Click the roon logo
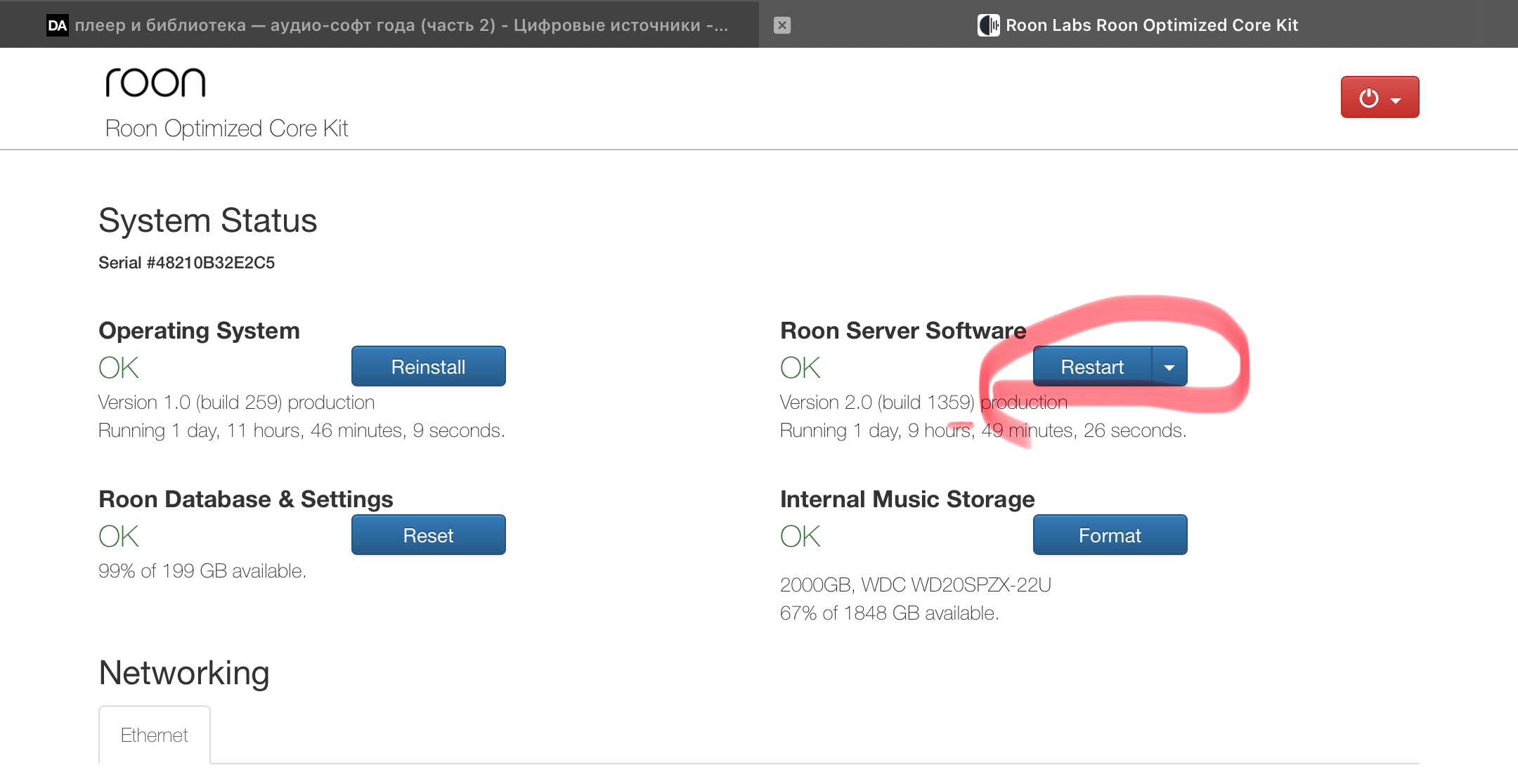1518x784 pixels. point(155,83)
